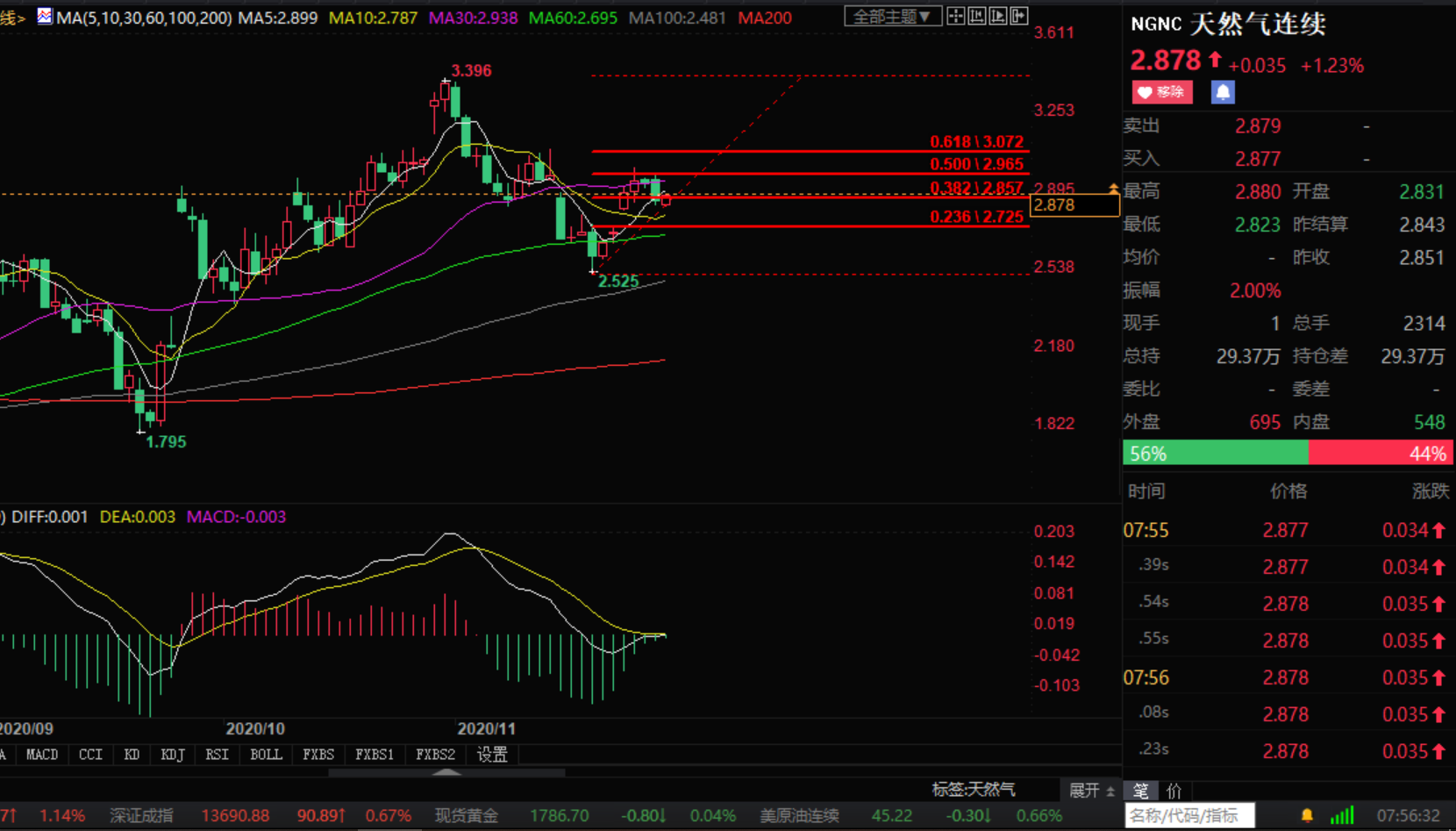This screenshot has width=1456, height=831.
Task: Remove NGNC from favorites via 移除 heart button
Action: pos(1162,92)
